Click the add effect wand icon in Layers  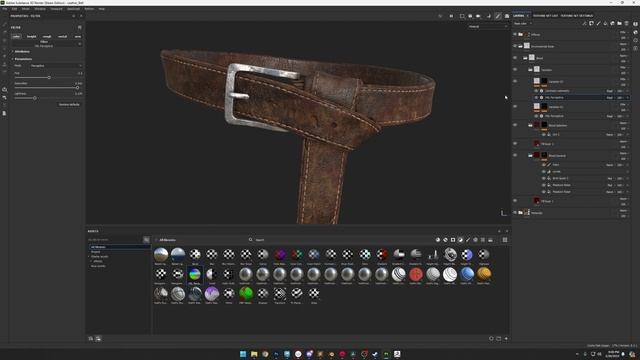click(x=584, y=24)
